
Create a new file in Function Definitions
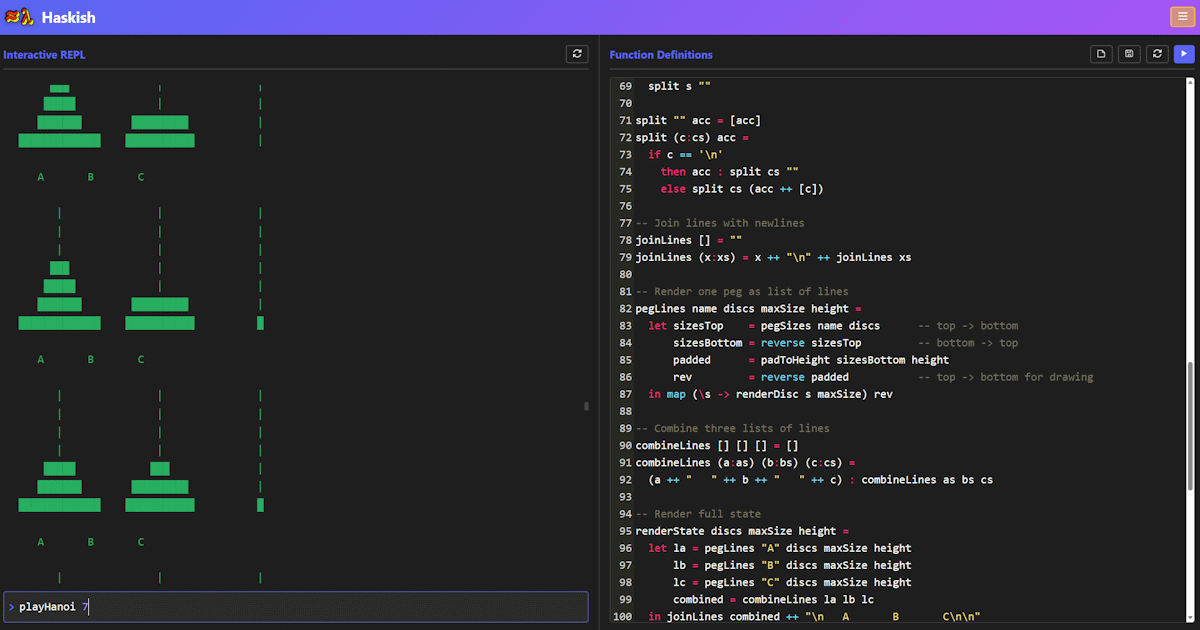pos(1101,54)
